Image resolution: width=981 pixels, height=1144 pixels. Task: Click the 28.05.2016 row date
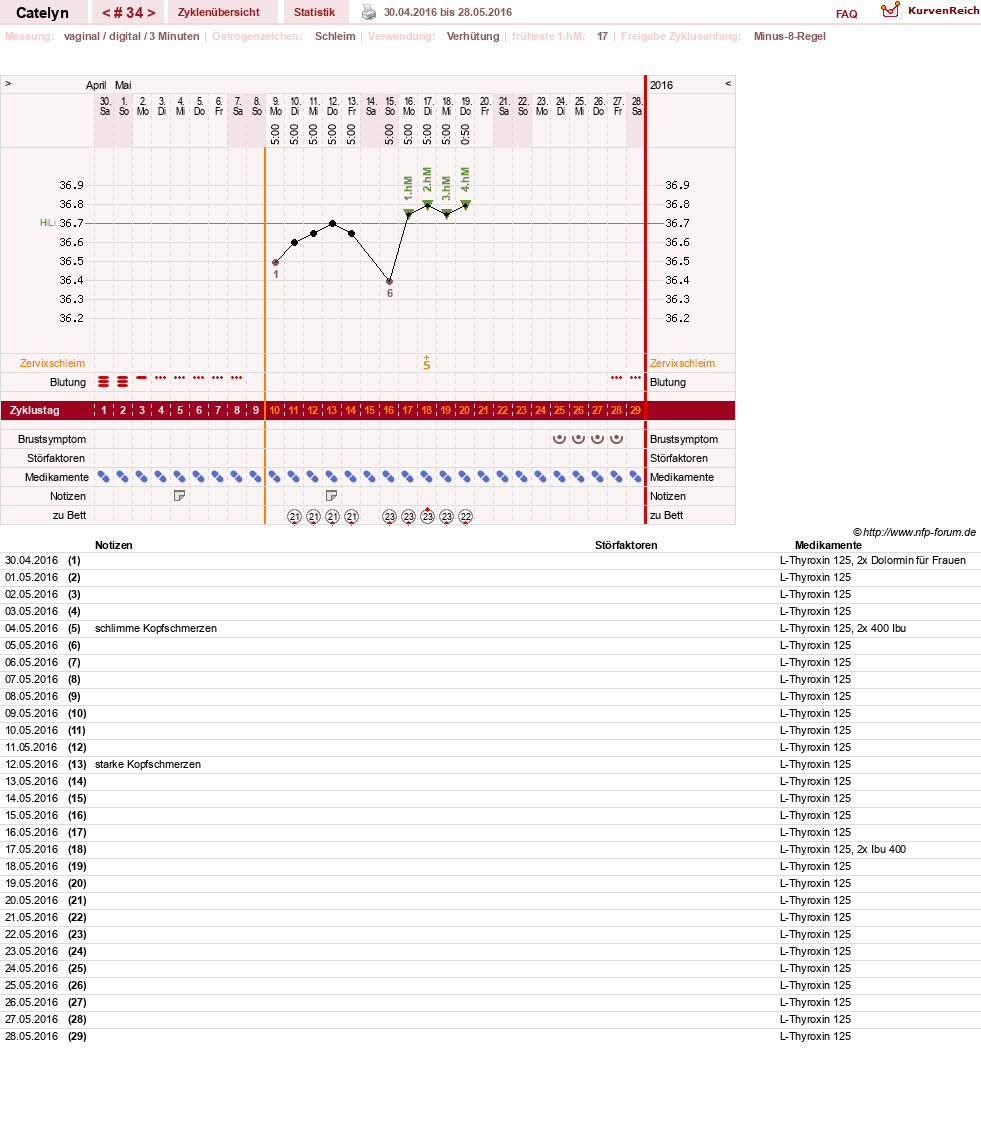31,1036
